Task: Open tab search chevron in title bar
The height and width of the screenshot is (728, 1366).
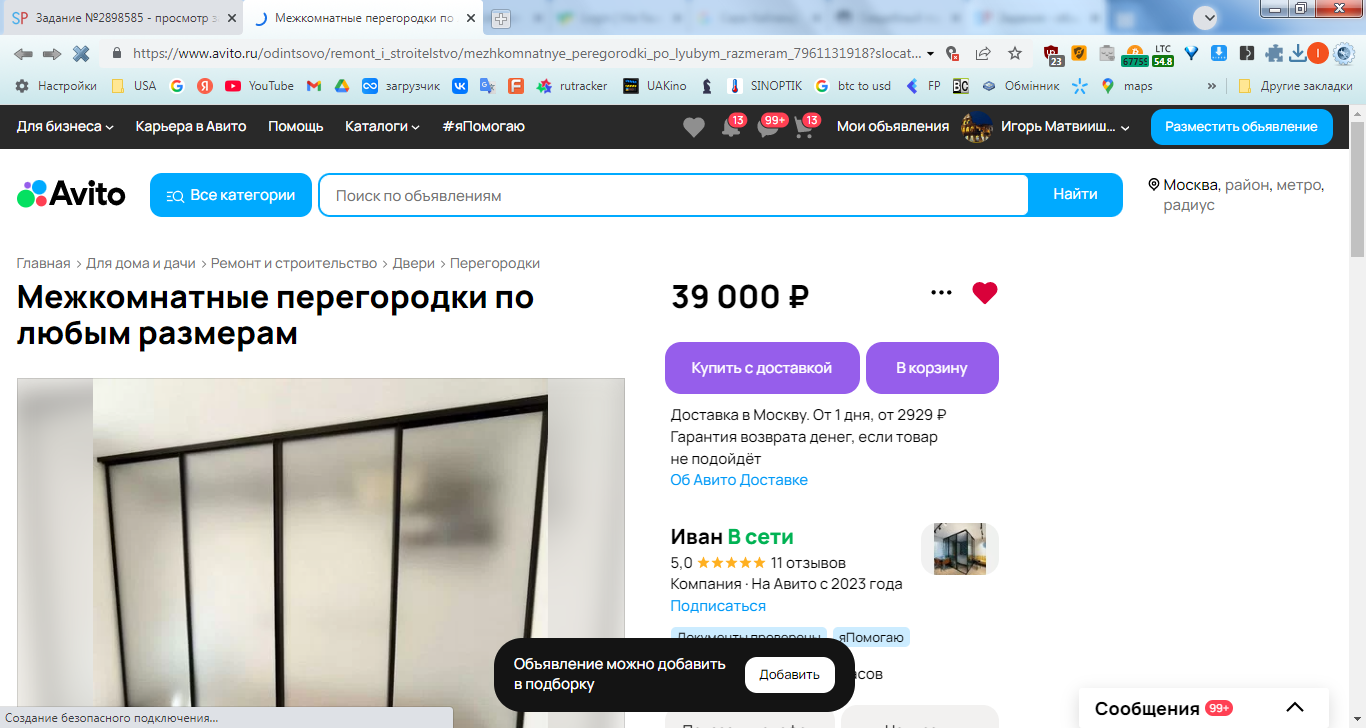Action: (1204, 17)
